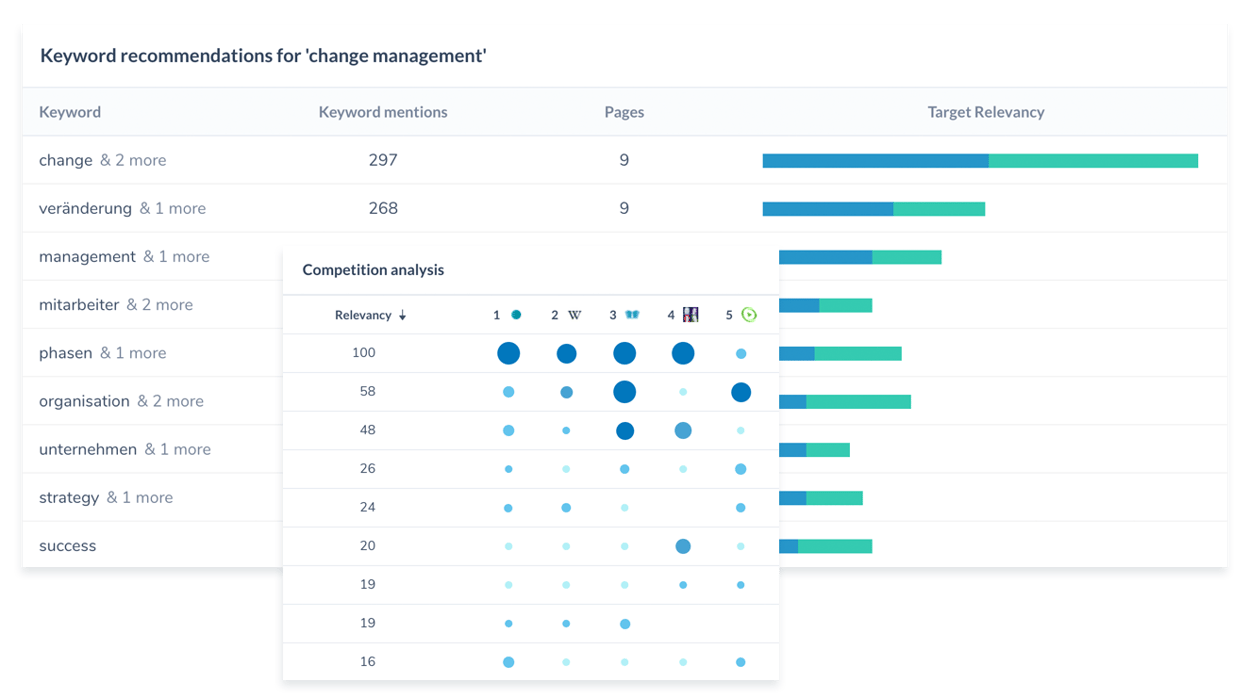Switch to the Competition analysis panel
This screenshot has height=698, width=1248.
(372, 270)
